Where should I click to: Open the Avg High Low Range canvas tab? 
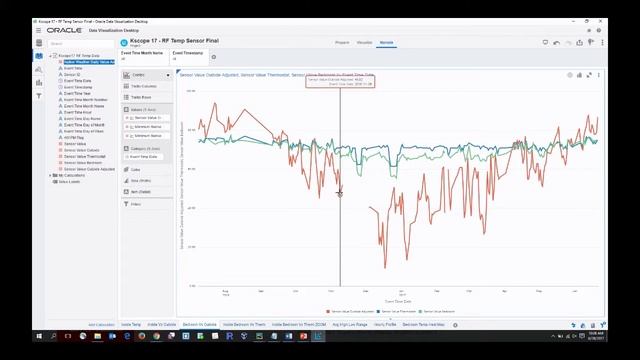click(x=350, y=324)
